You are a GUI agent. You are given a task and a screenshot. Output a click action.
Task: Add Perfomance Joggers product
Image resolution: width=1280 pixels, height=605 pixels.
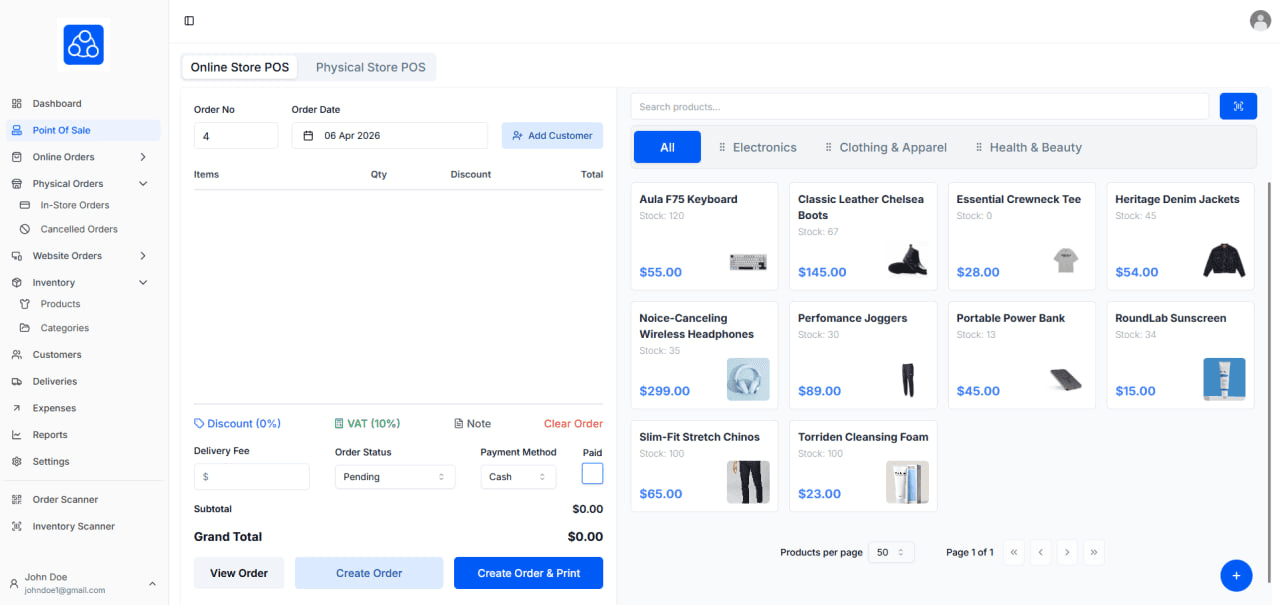click(x=863, y=355)
